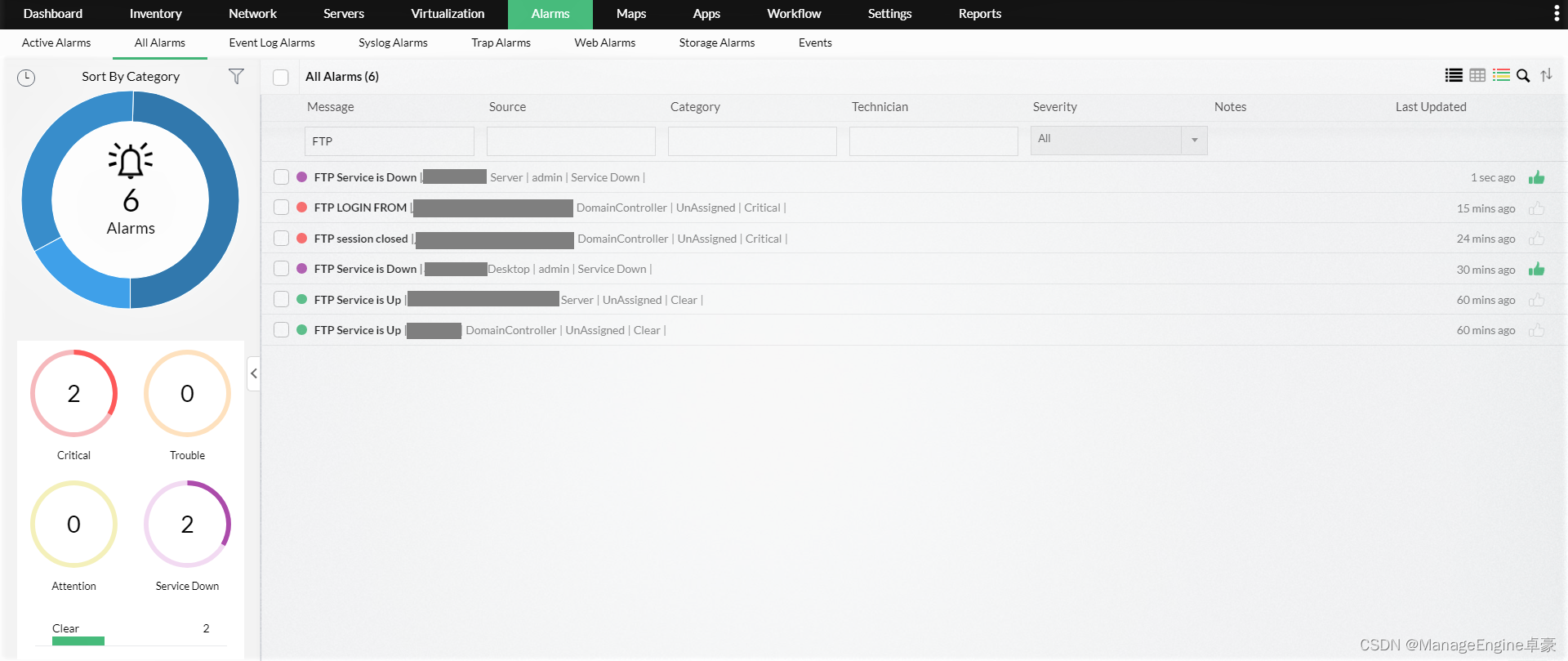Viewport: 1568px width, 661px height.
Task: Click red status dot of FTP LOGIN FROM
Action: pyautogui.click(x=301, y=208)
